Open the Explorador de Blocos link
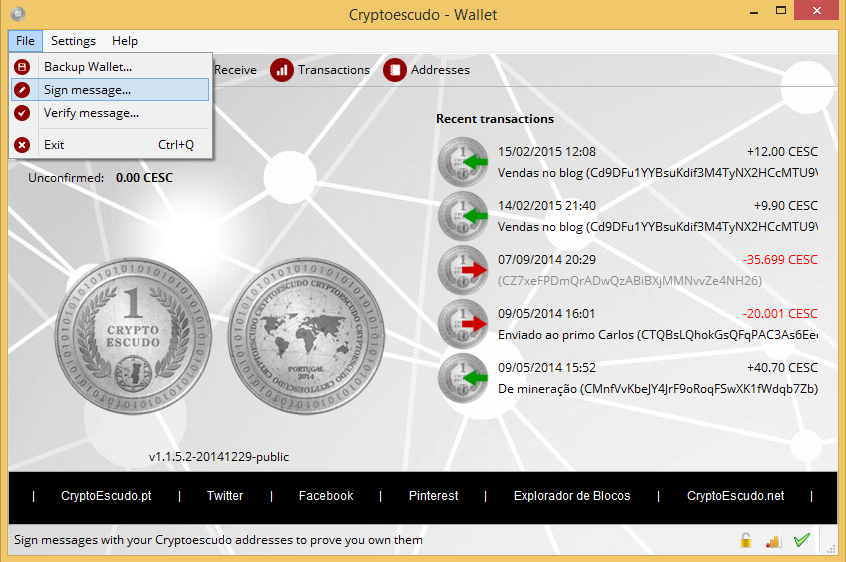 572,496
